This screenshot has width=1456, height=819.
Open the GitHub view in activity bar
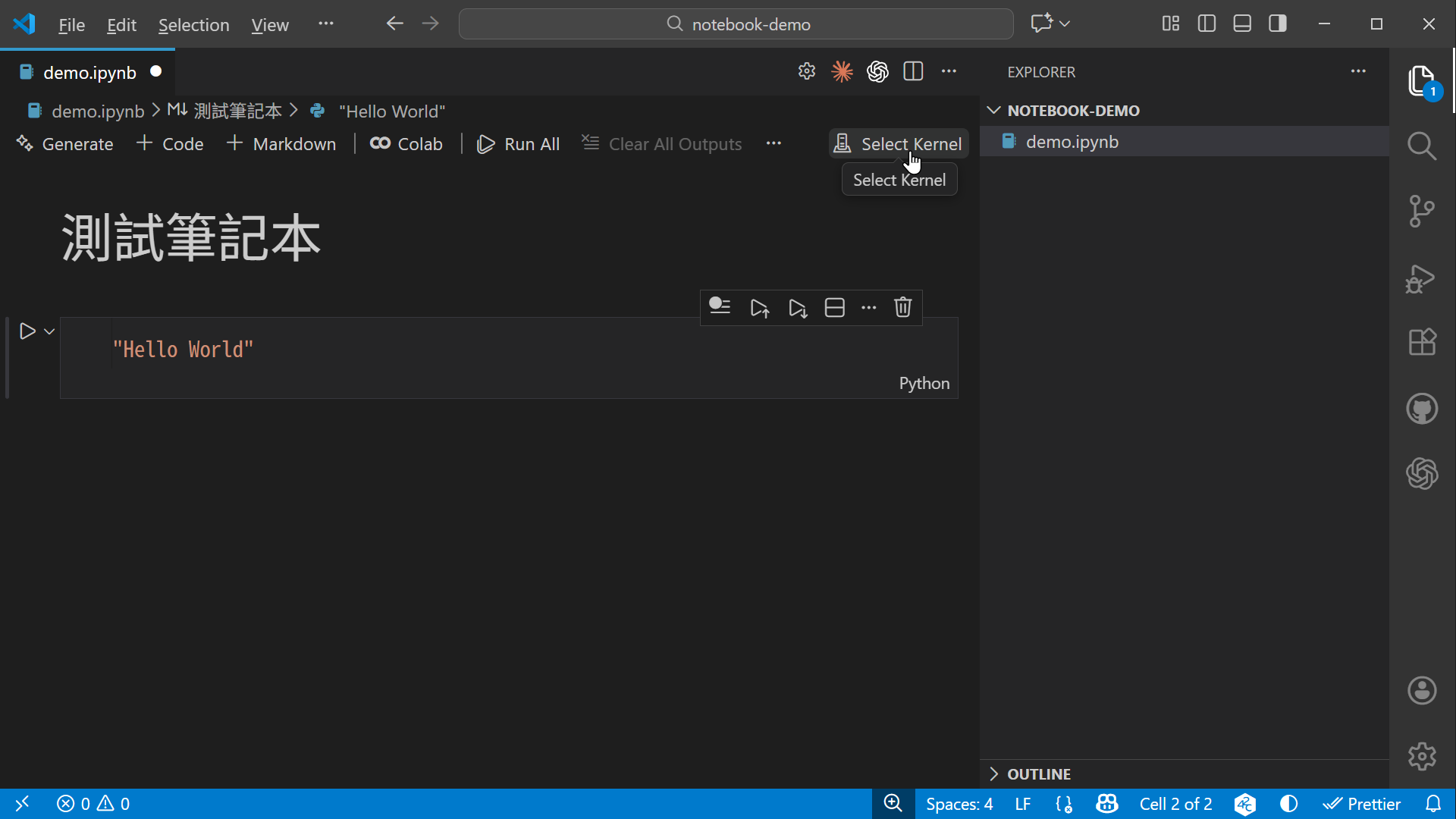point(1422,409)
